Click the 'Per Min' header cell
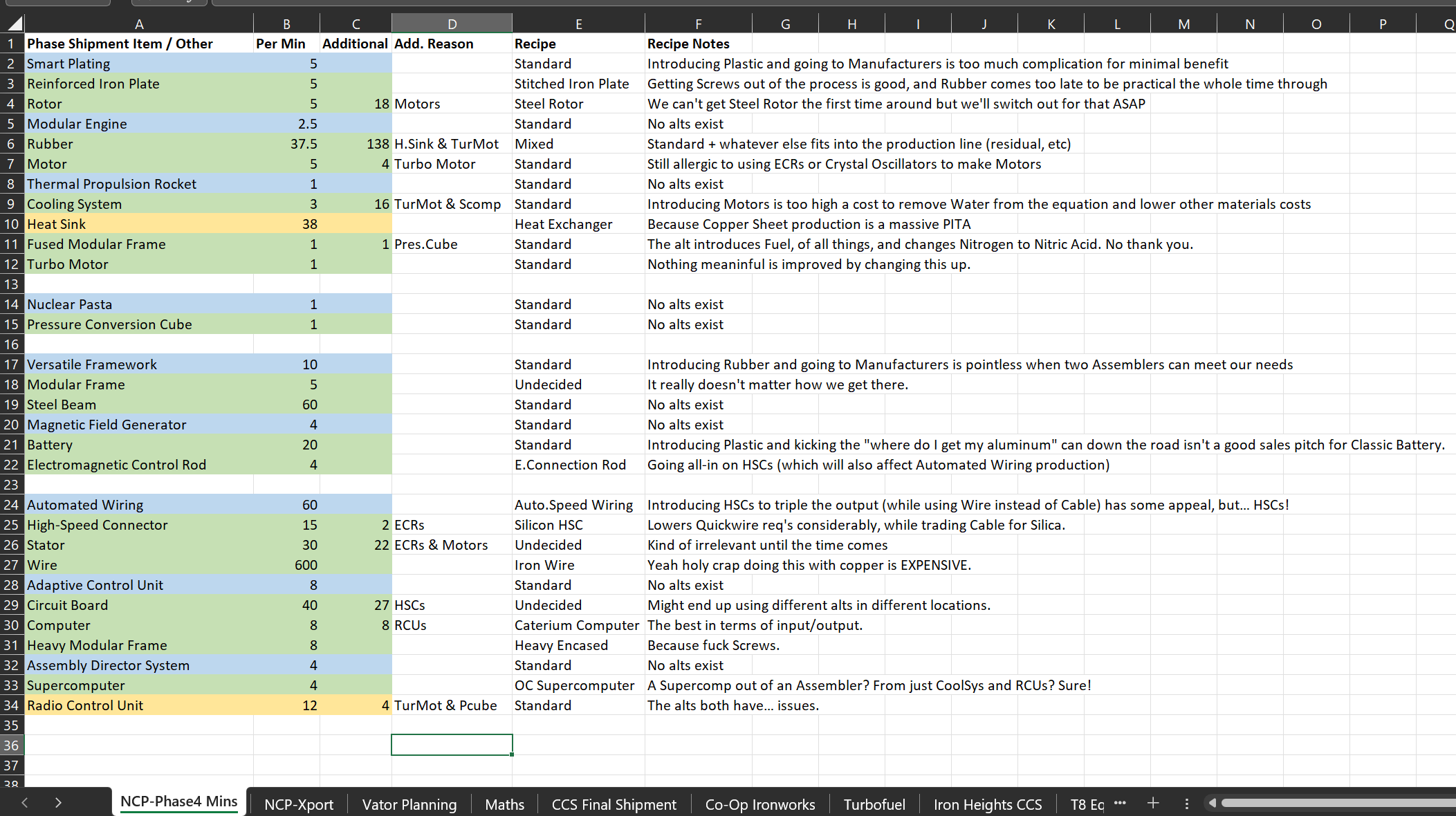1456x816 pixels. click(286, 44)
